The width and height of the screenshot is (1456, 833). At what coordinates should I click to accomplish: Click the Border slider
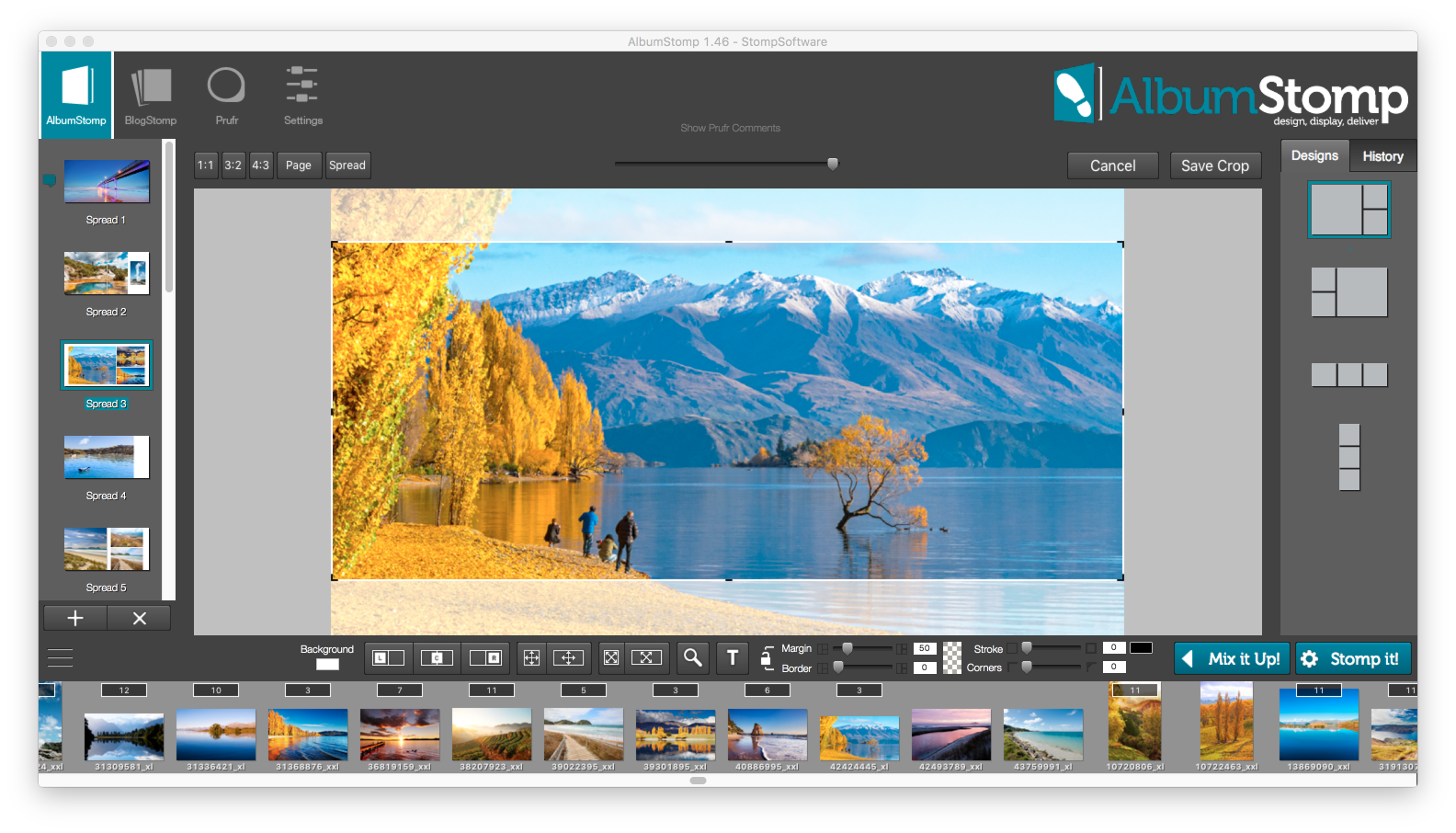click(862, 668)
